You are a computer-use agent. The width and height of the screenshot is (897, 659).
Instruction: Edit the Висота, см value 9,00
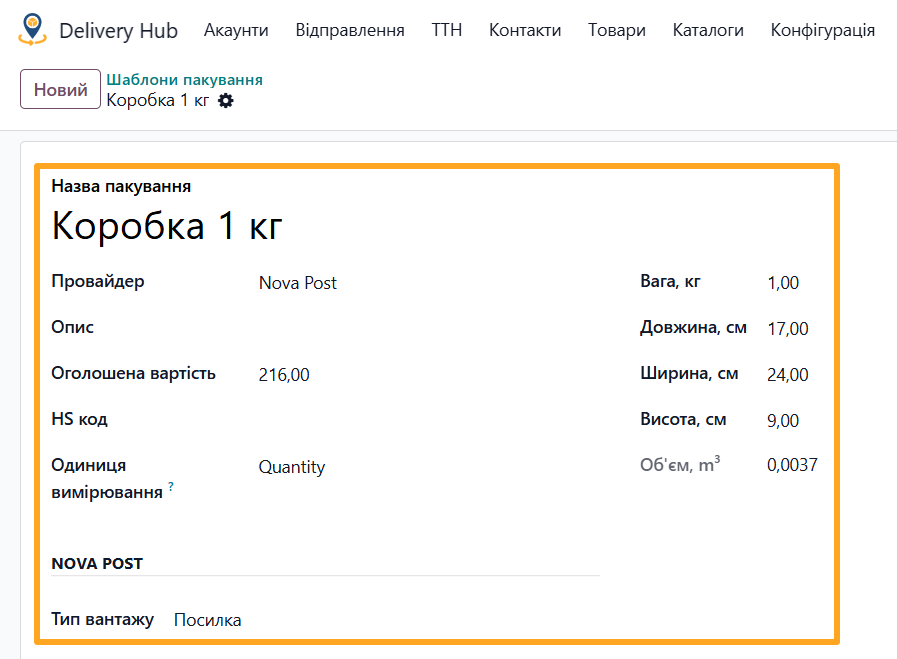783,420
